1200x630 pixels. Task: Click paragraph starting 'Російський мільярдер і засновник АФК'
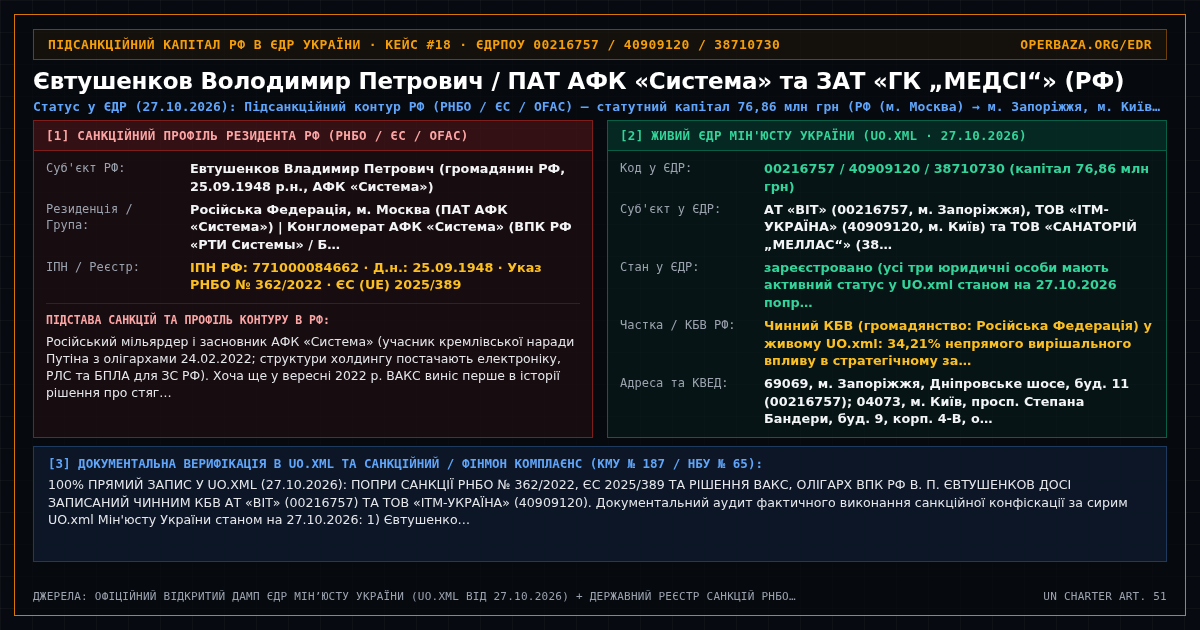pos(311,367)
